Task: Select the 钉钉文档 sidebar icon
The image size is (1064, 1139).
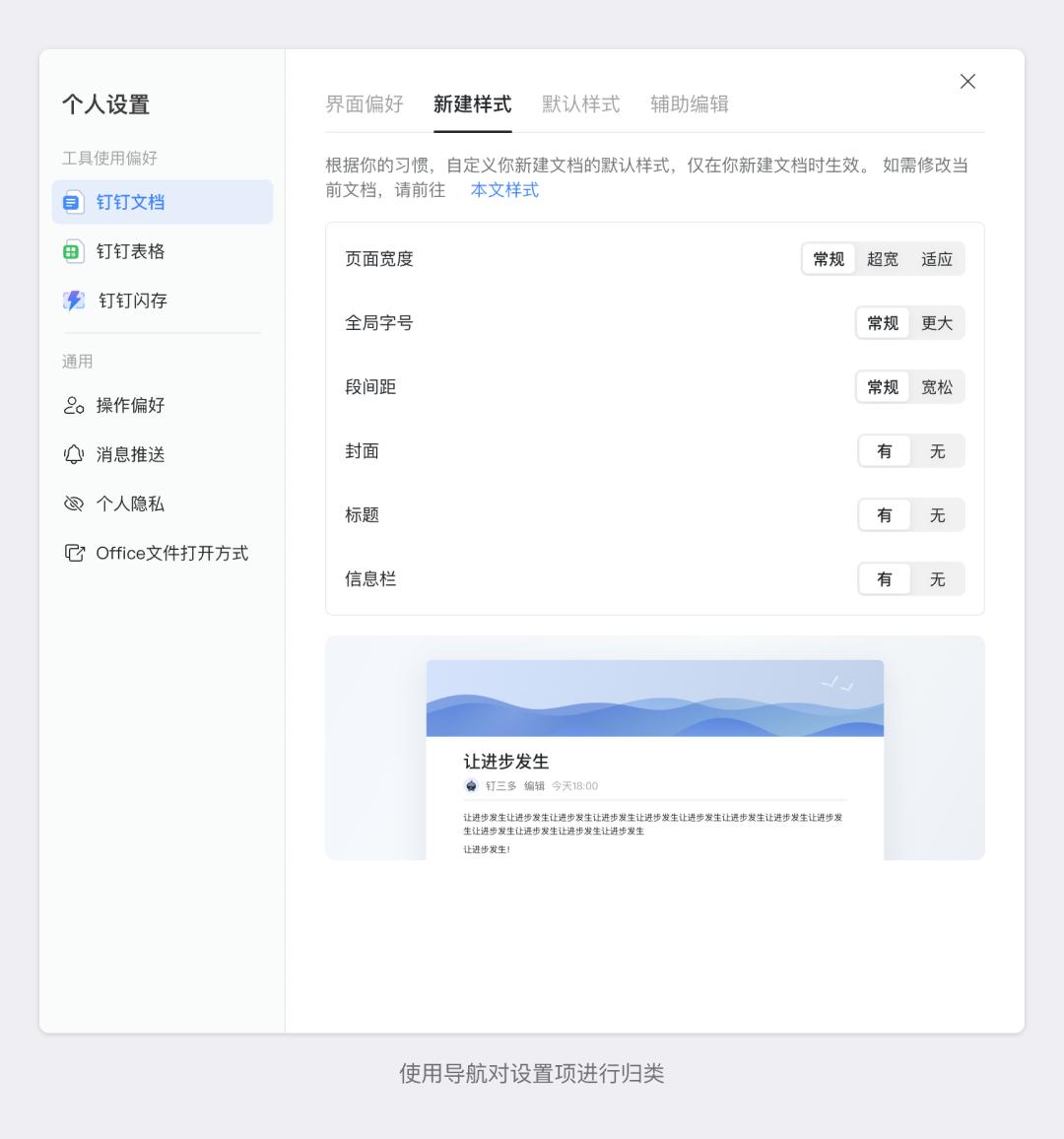Action: [x=72, y=202]
